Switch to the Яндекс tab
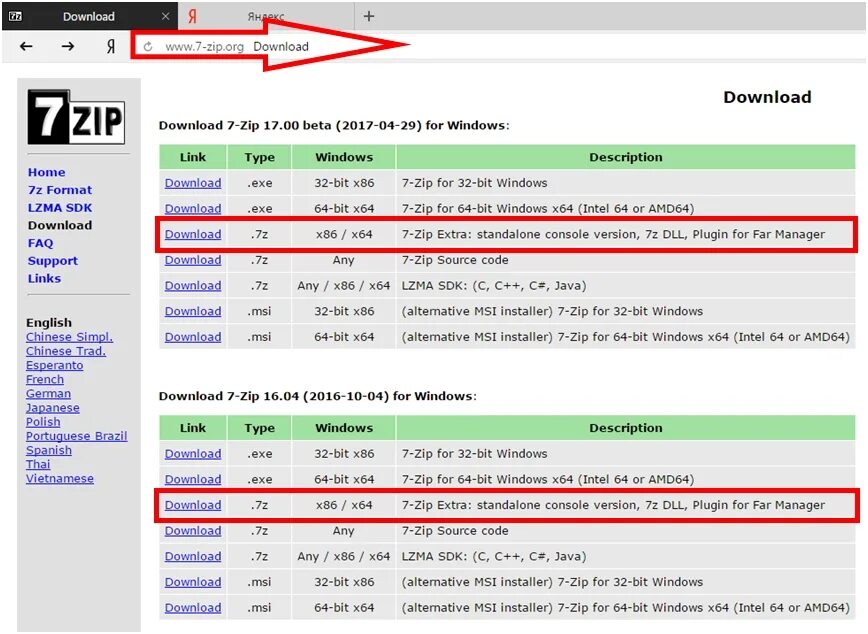The height and width of the screenshot is (634, 868). click(x=266, y=17)
